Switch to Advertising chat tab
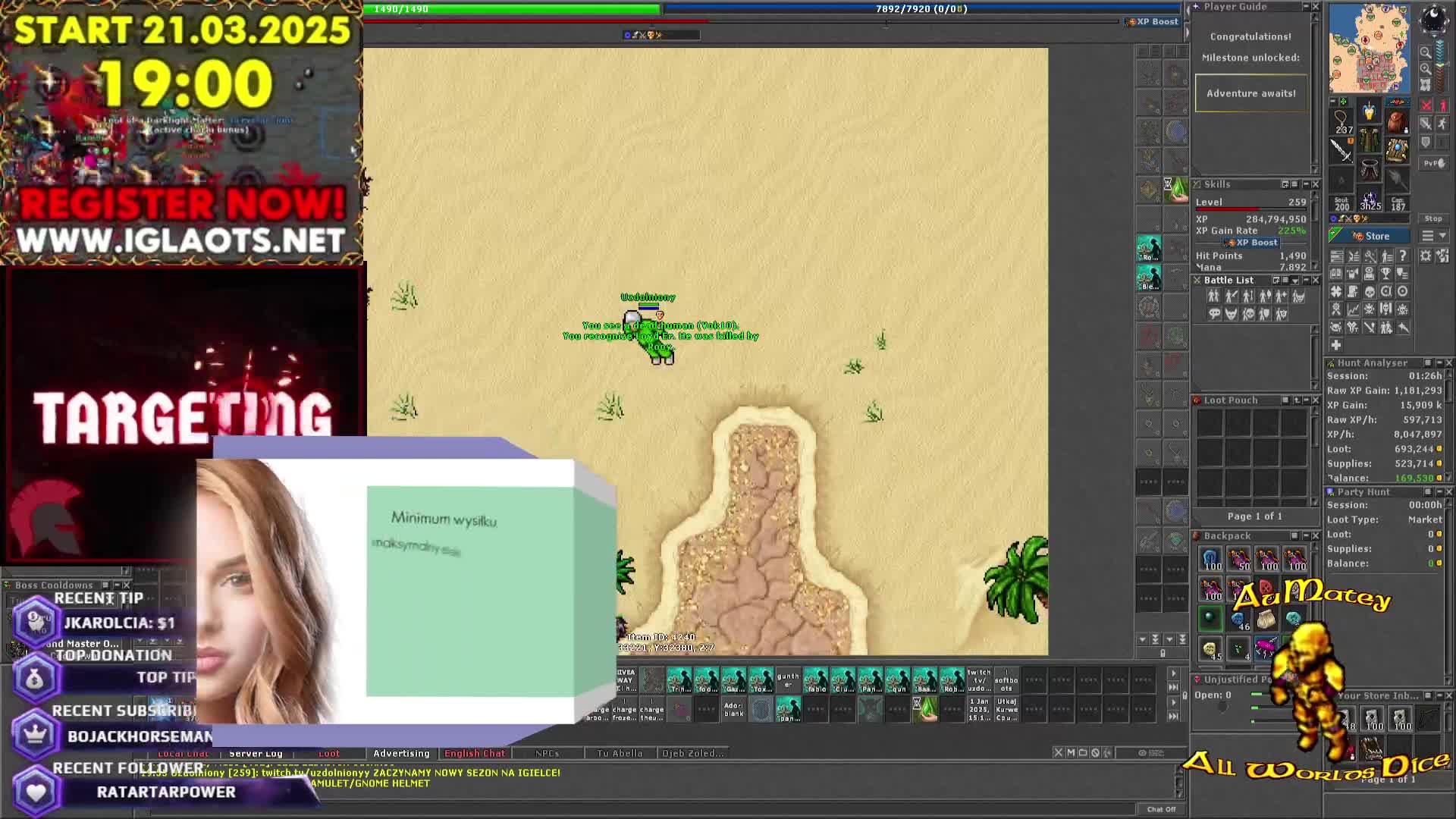The height and width of the screenshot is (819, 1456). click(x=401, y=753)
